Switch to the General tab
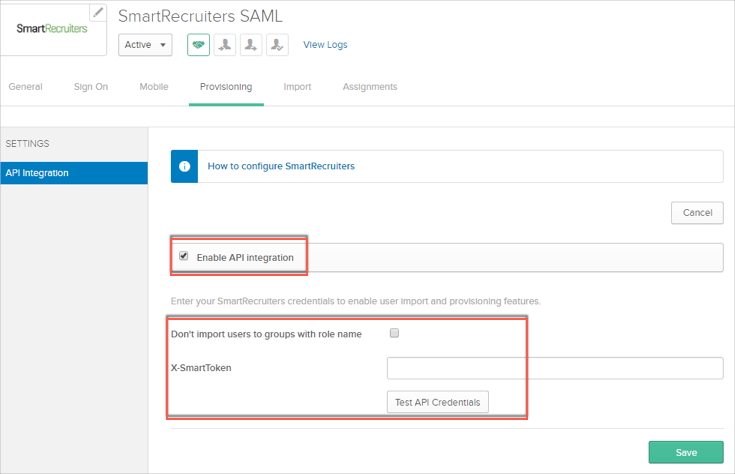The width and height of the screenshot is (735, 474). pyautogui.click(x=25, y=87)
